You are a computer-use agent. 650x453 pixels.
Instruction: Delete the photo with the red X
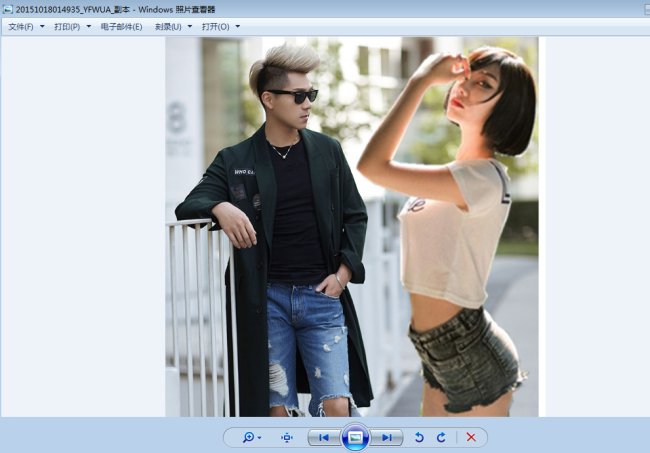pos(471,437)
